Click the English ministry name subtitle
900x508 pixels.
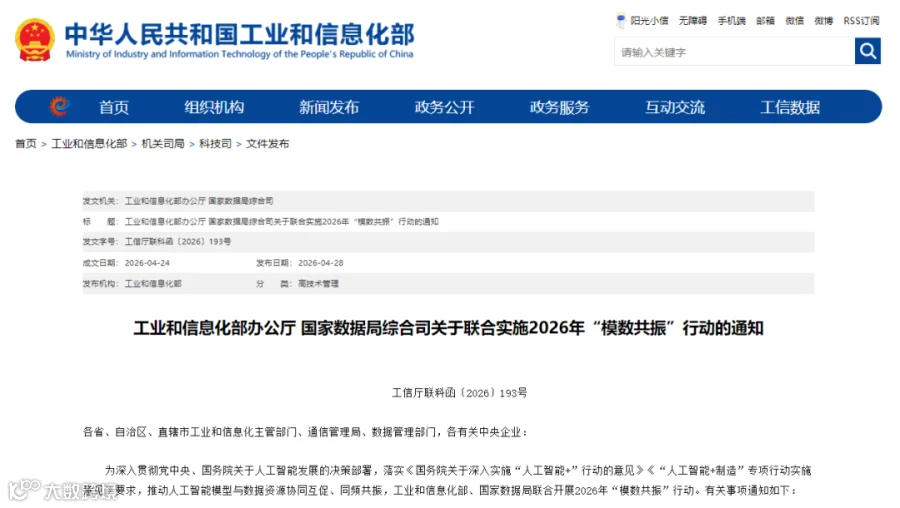(x=239, y=54)
